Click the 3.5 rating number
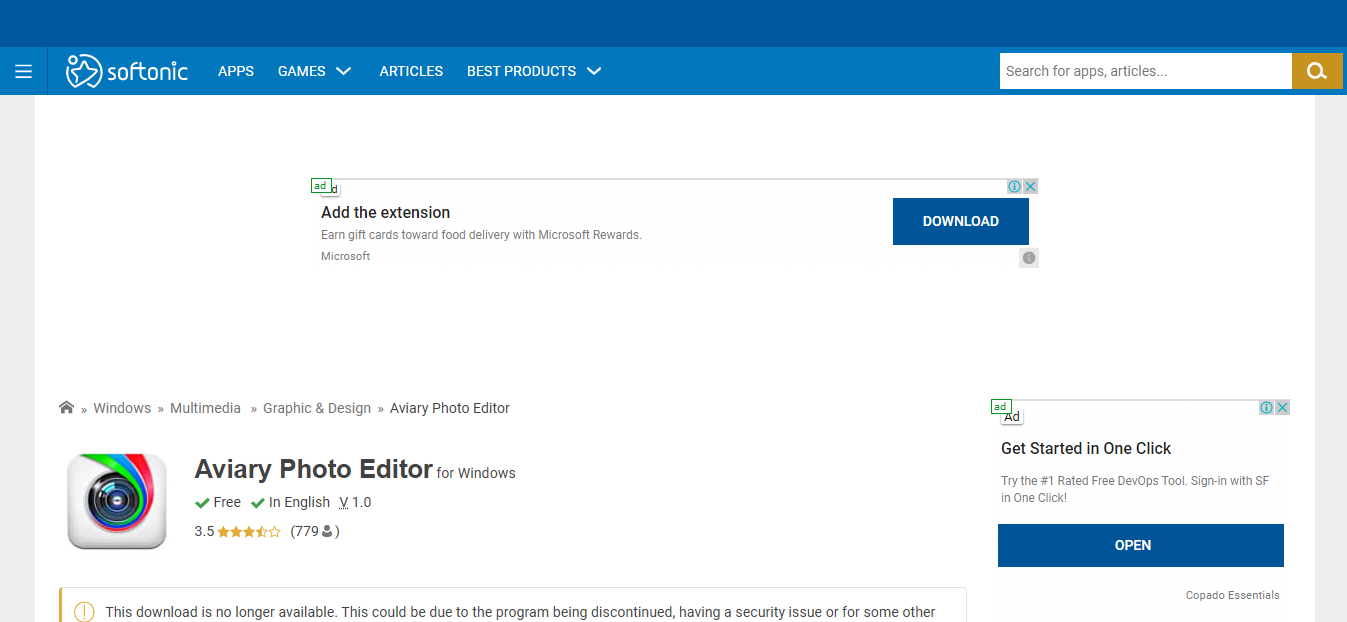The width and height of the screenshot is (1347, 622). 204,532
